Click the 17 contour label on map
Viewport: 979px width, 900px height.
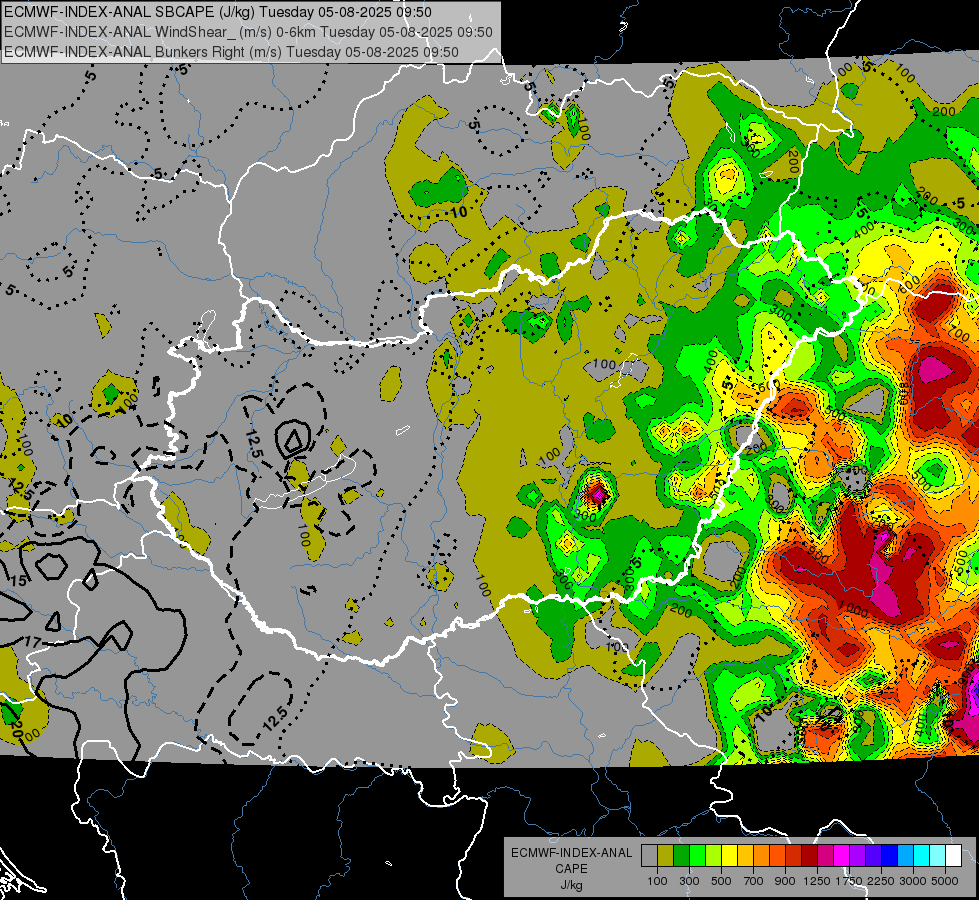coord(32,641)
